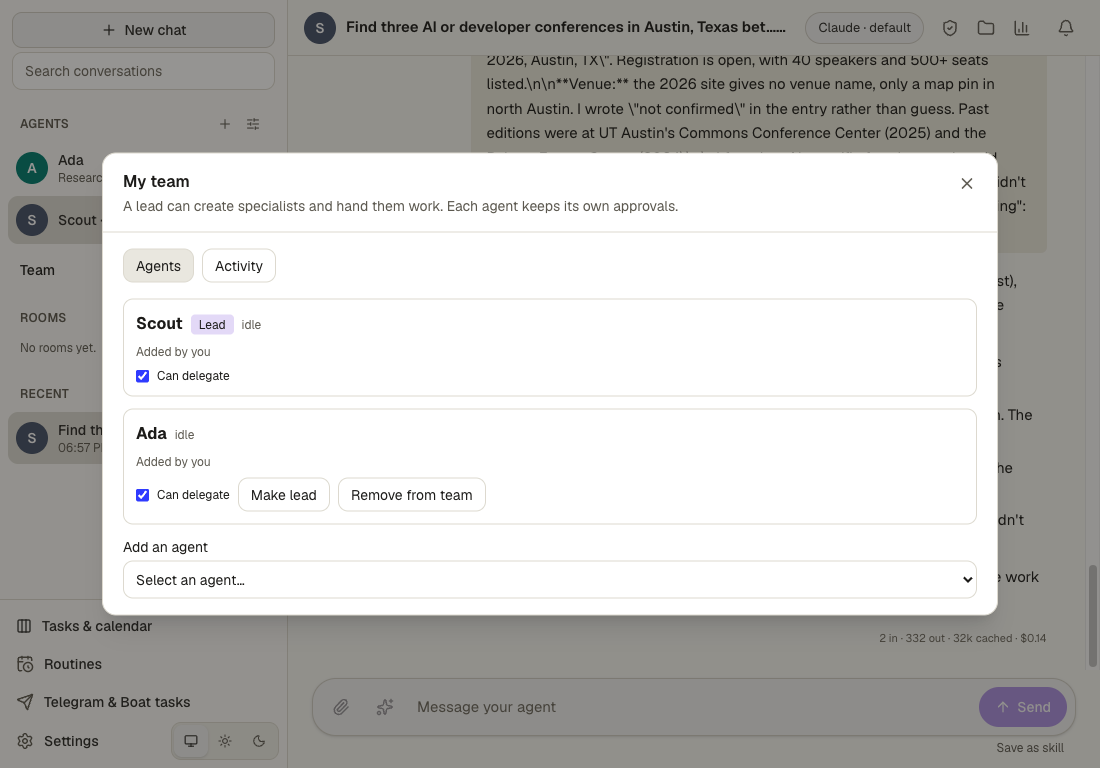
Task: Click the token usage cost text
Action: (962, 638)
